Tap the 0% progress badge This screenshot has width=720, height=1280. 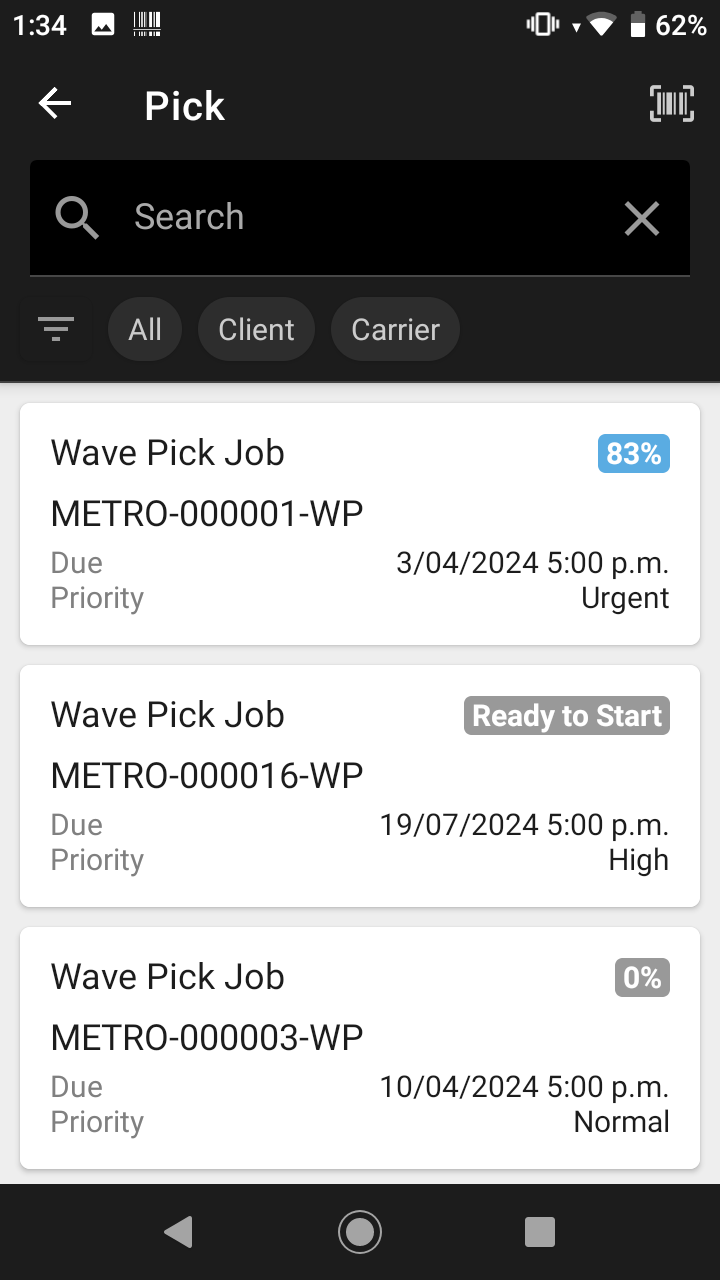(x=642, y=978)
